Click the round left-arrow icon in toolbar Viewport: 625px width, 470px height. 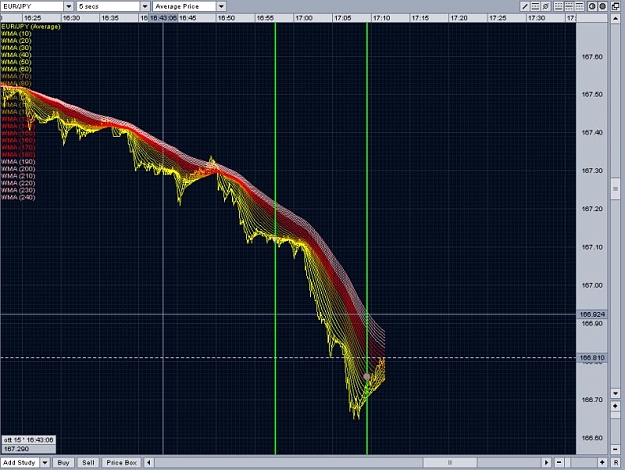click(592, 6)
